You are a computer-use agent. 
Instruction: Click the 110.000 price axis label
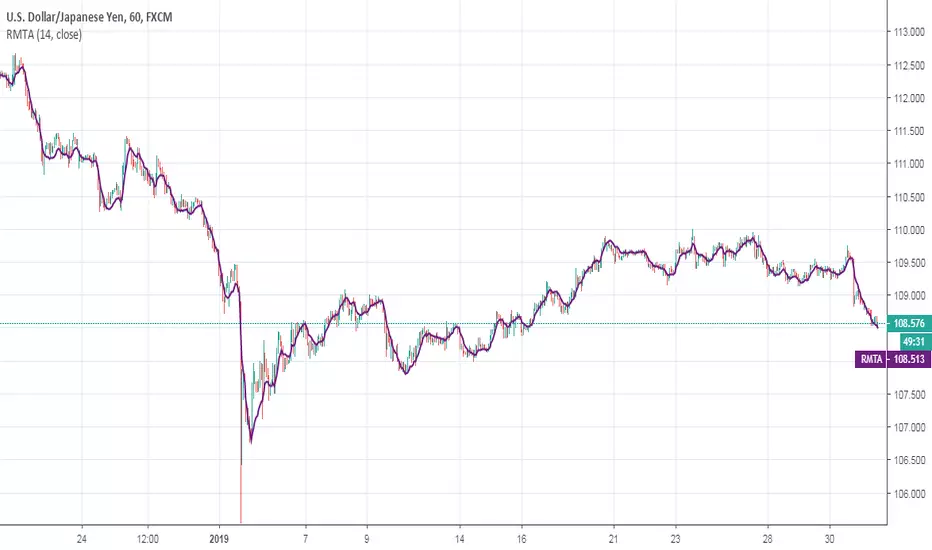click(908, 230)
